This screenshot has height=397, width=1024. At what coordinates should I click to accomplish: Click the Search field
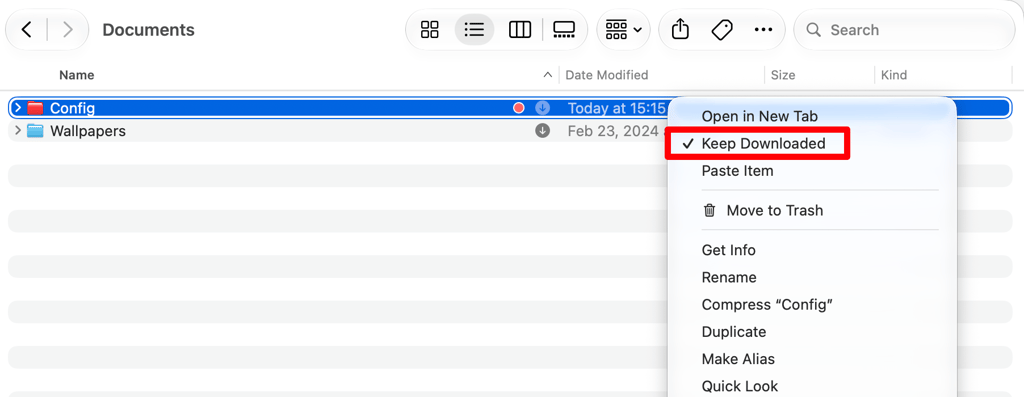(904, 29)
